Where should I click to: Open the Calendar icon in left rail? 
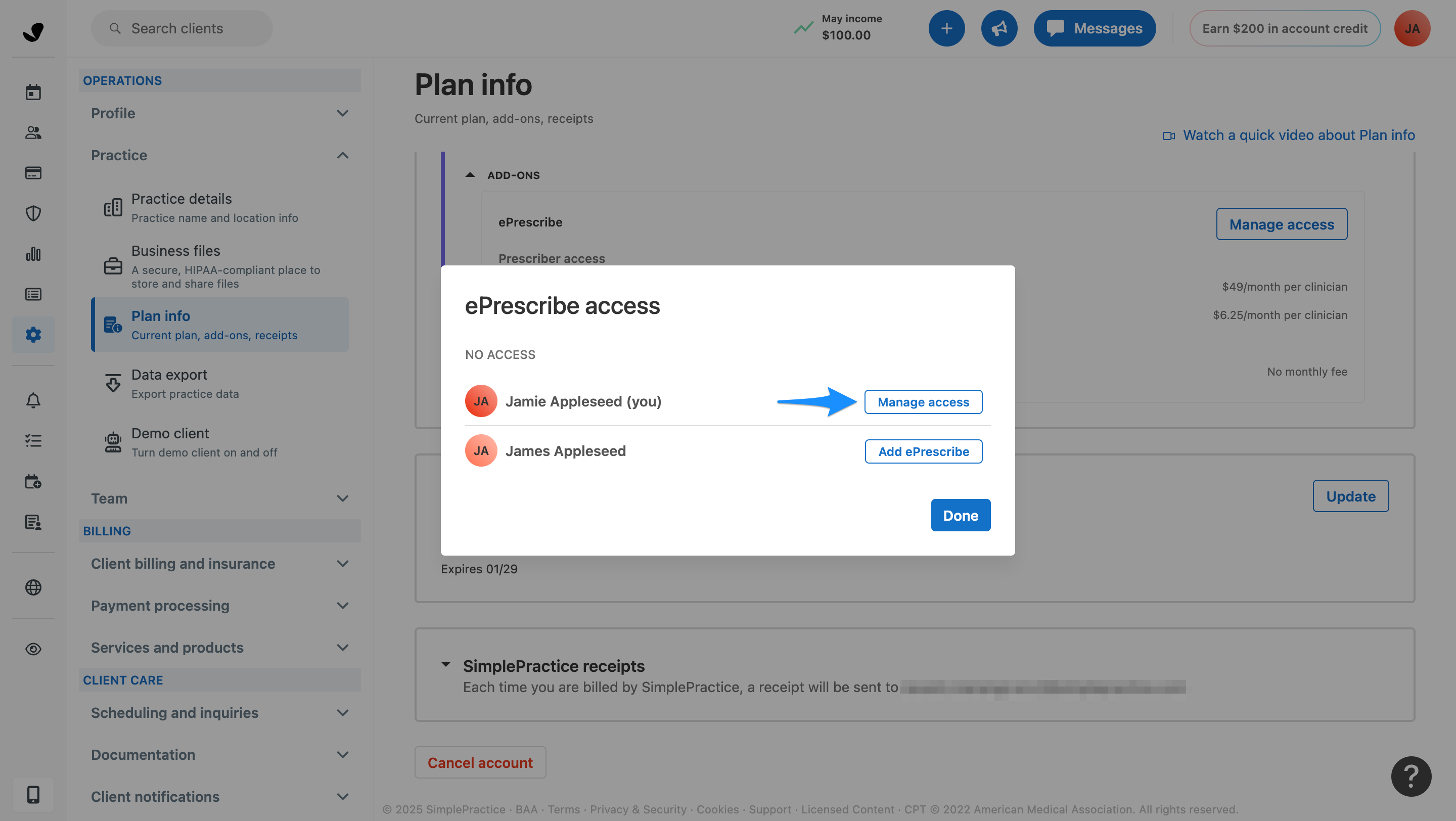tap(33, 92)
